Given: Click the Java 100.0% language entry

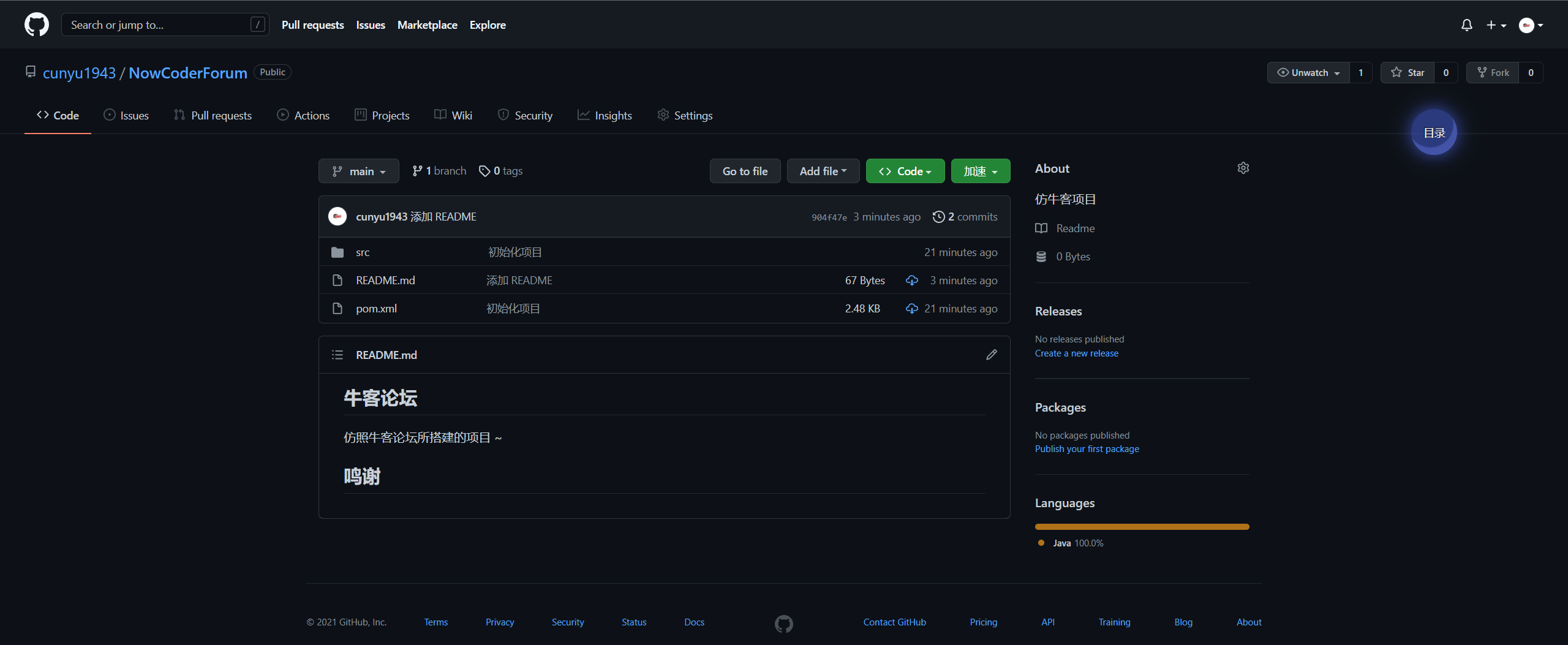Looking at the screenshot, I should (x=1071, y=543).
